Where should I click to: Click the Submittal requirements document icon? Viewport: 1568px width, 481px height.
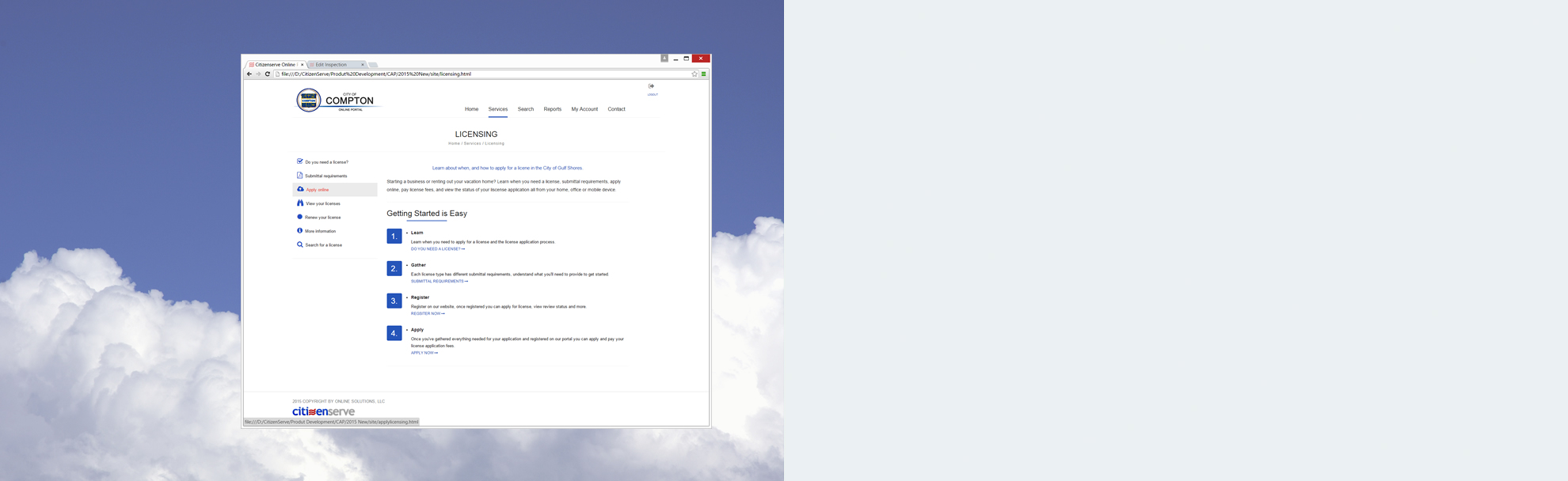(299, 176)
